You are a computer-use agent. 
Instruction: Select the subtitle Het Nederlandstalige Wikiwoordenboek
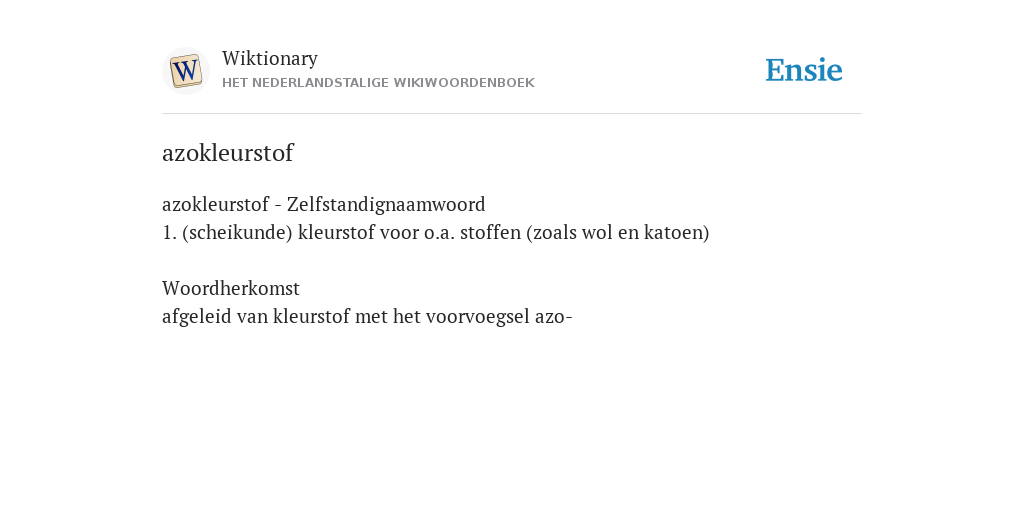(378, 83)
